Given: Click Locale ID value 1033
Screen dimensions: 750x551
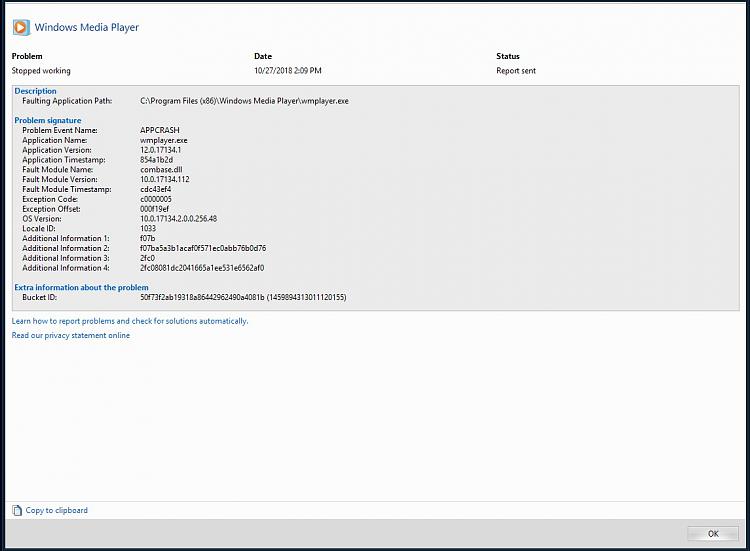Looking at the screenshot, I should (148, 229).
